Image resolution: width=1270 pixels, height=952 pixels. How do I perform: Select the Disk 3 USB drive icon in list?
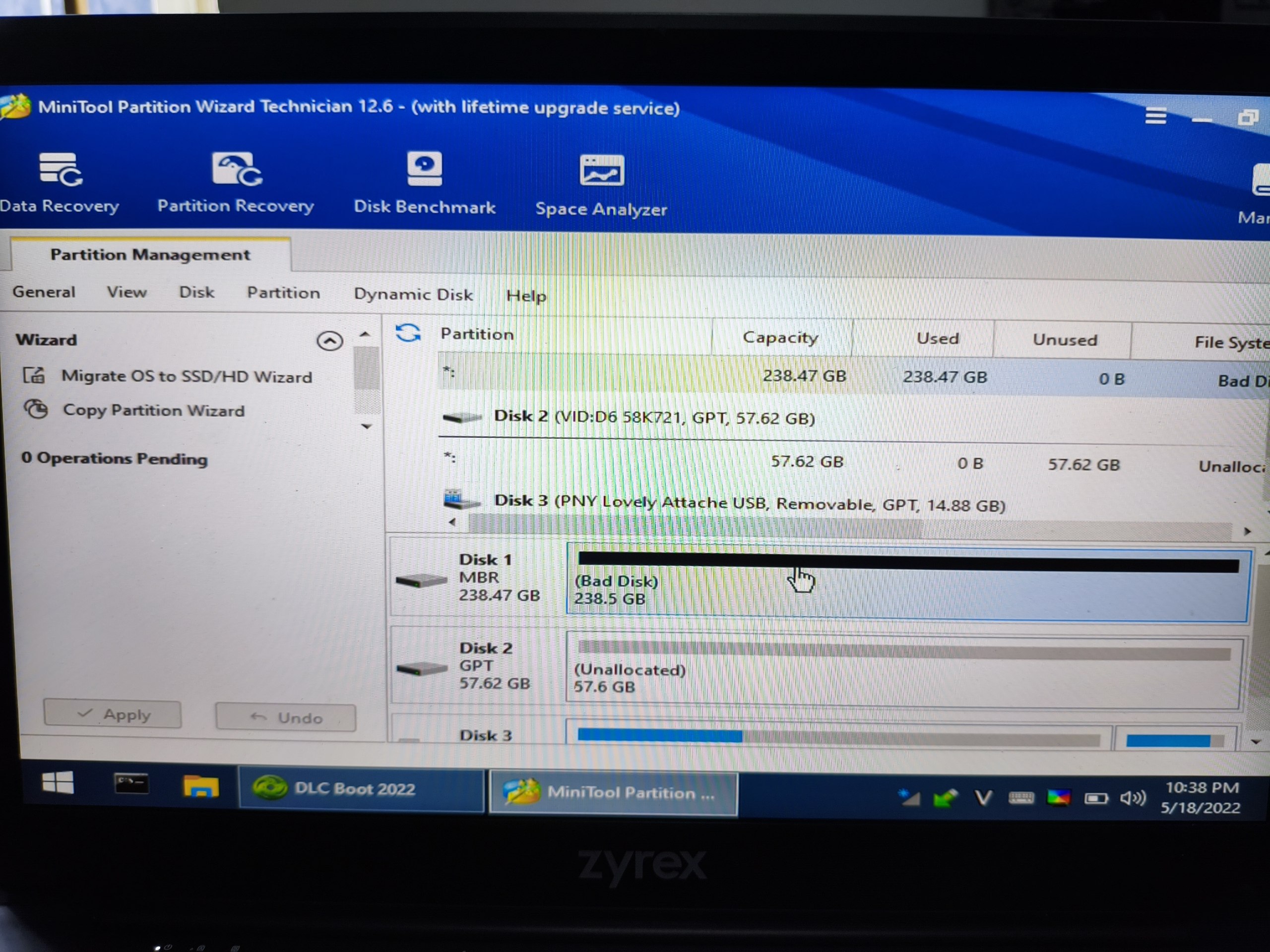(x=461, y=499)
